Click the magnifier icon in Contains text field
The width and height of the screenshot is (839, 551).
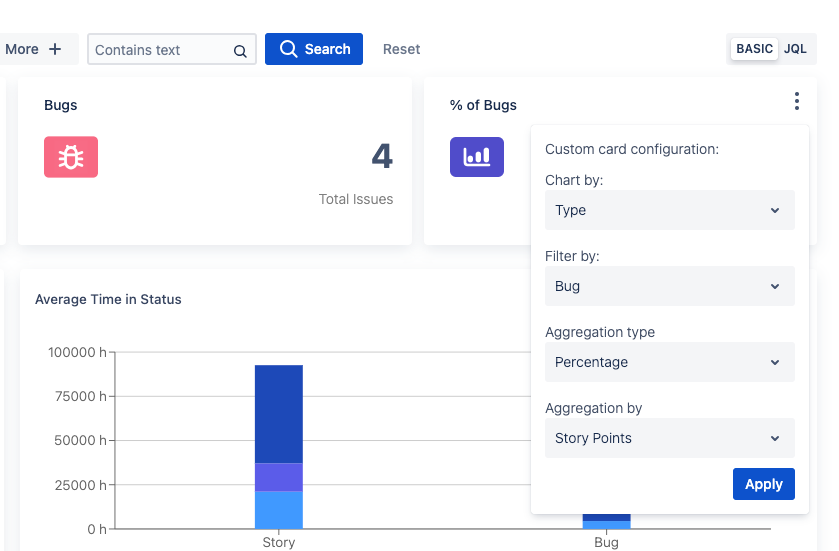tap(240, 51)
